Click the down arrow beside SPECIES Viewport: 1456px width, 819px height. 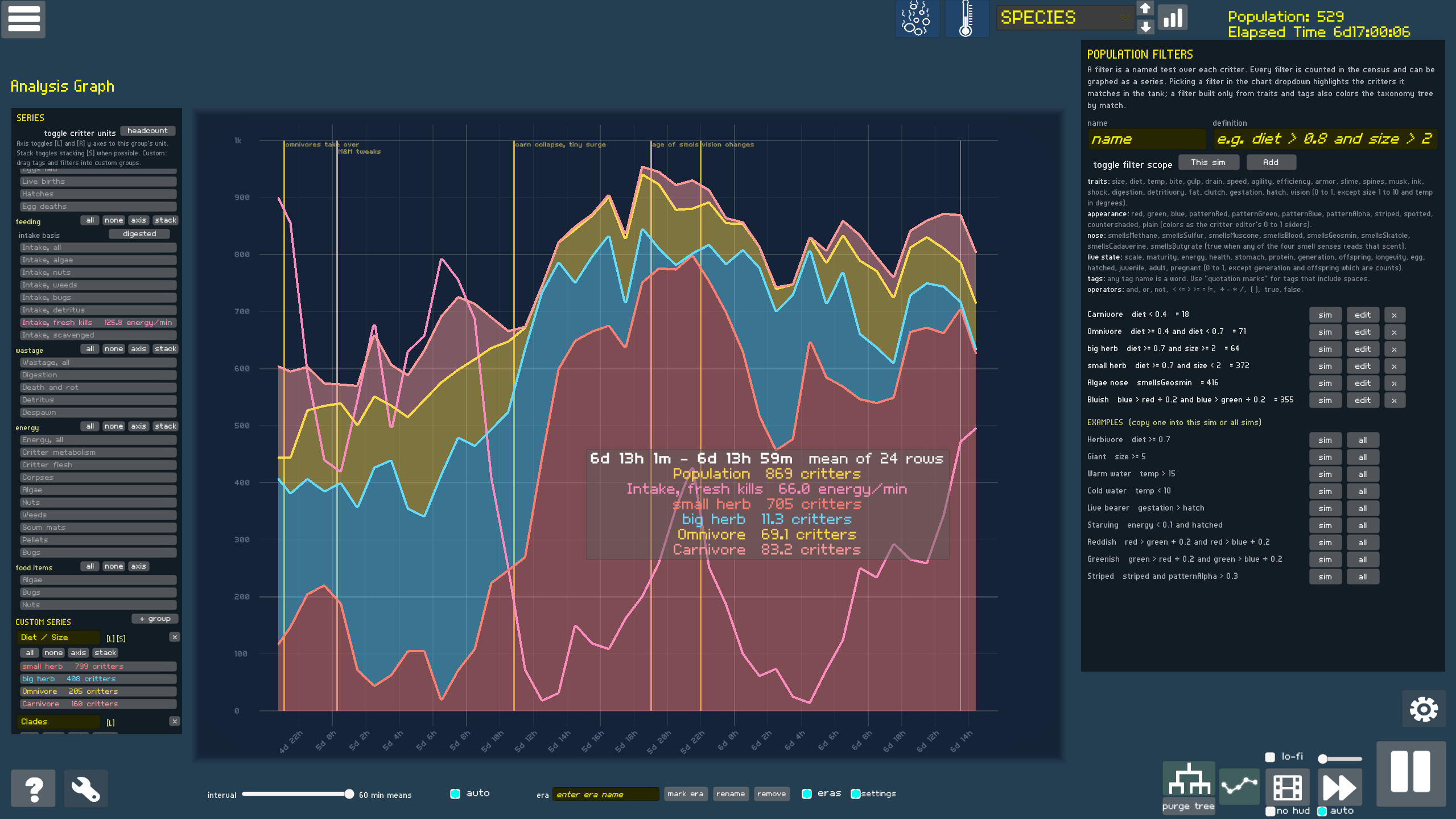[1145, 27]
